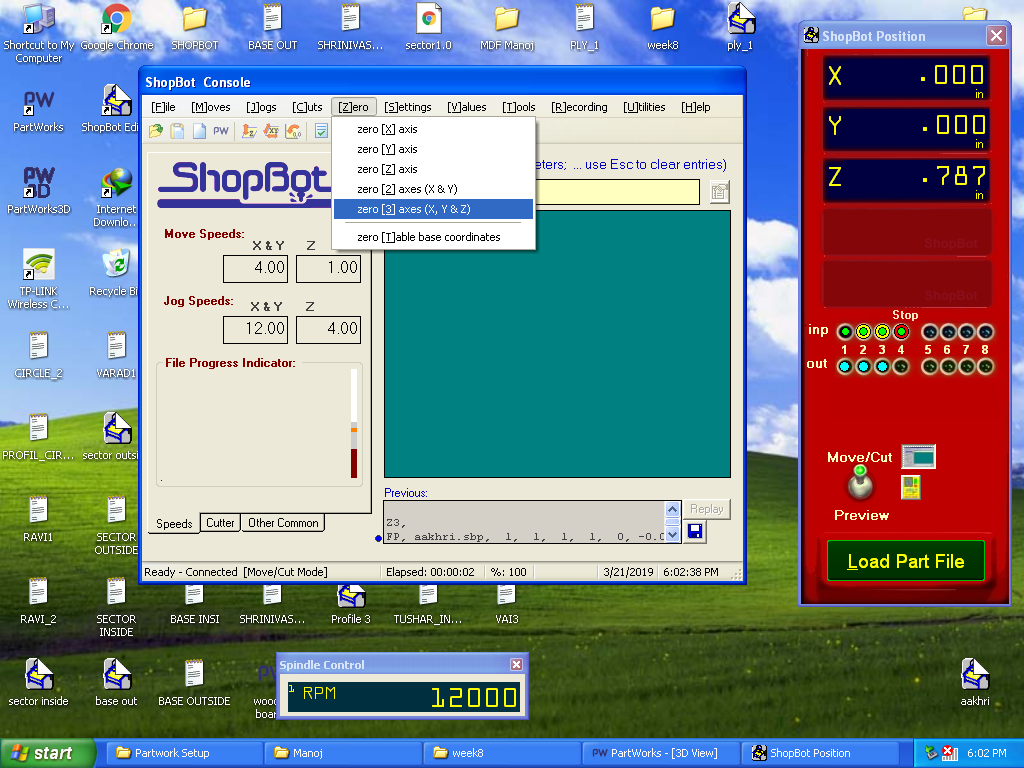Switch to PartWorks - [3D View] taskbar button
The image size is (1024, 768).
pos(660,753)
